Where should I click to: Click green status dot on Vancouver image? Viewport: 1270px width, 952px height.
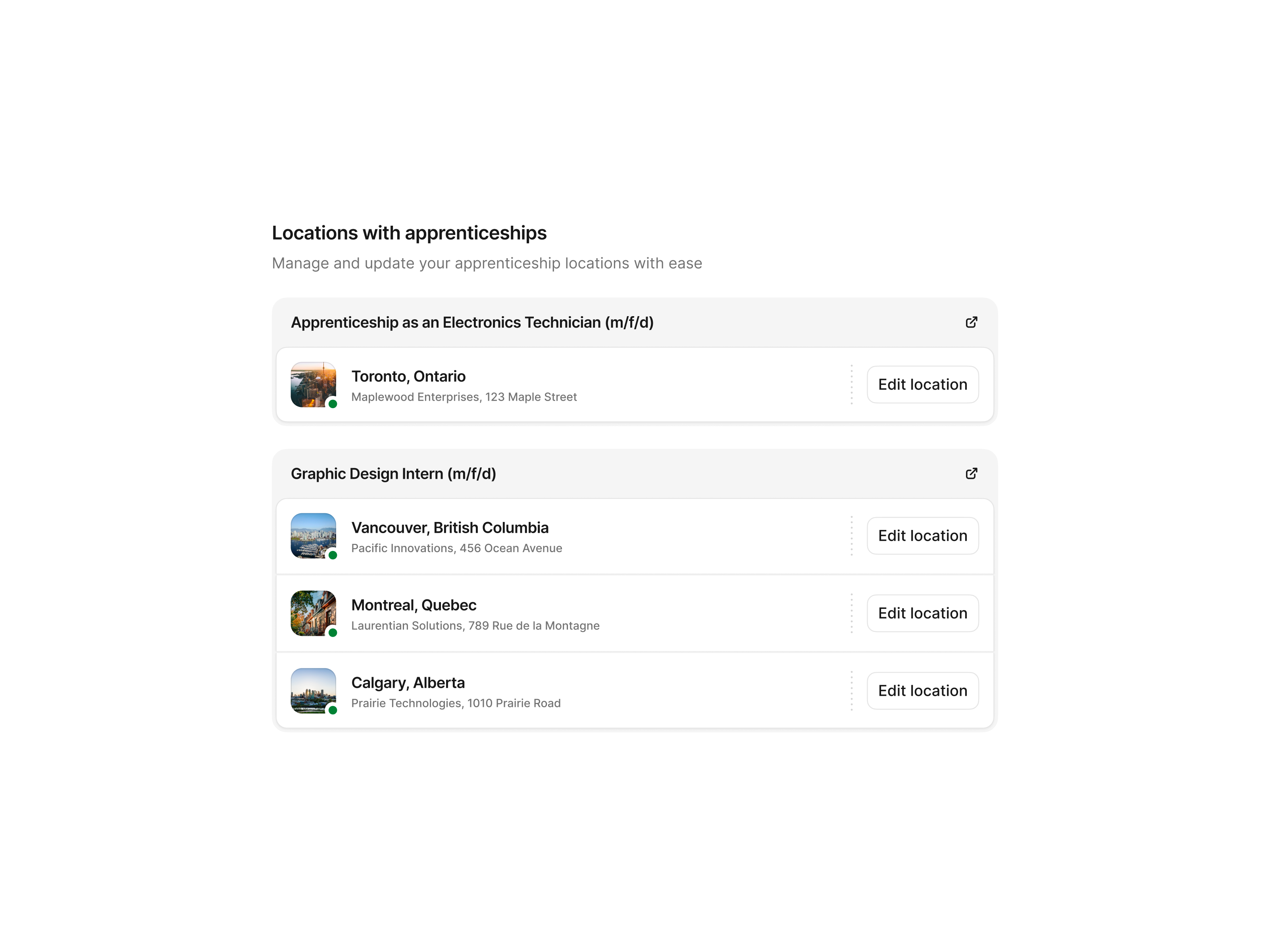click(x=333, y=555)
